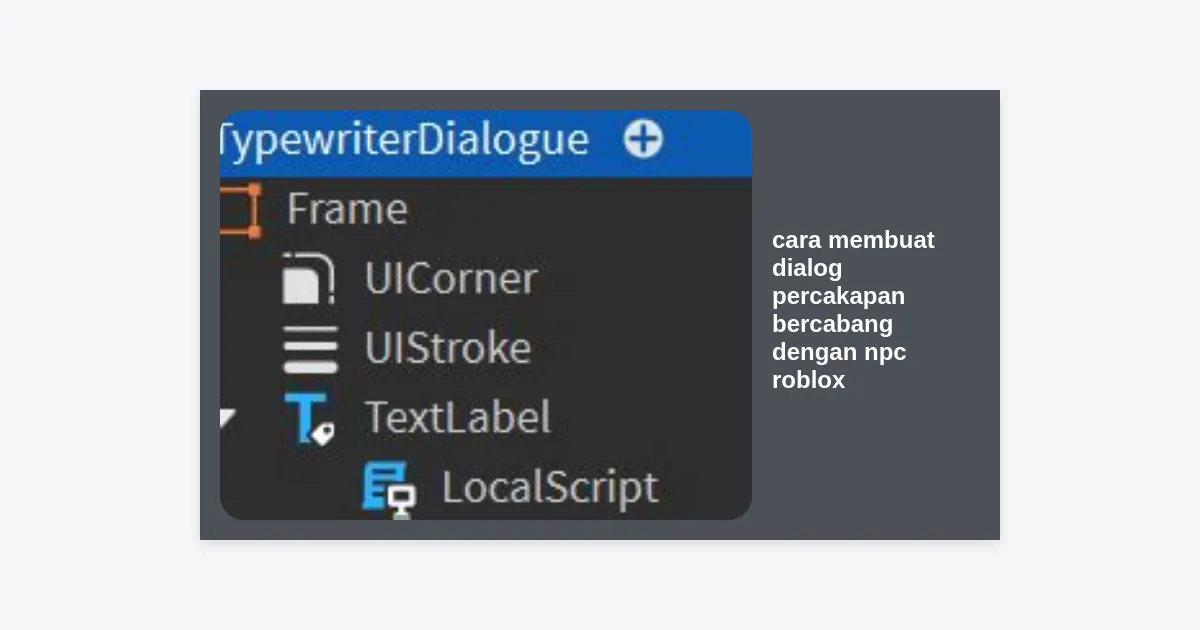Image resolution: width=1200 pixels, height=630 pixels.
Task: Click the 'dengan npc' caption line
Action: [x=839, y=352]
